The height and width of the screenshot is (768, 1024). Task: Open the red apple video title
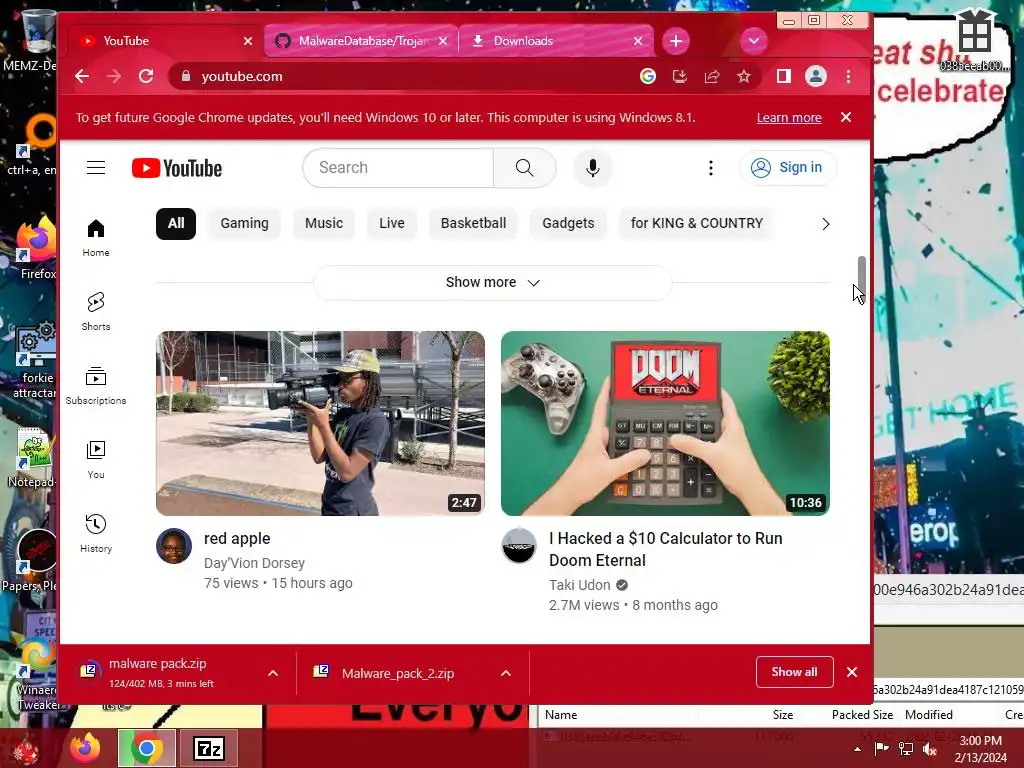(x=237, y=539)
